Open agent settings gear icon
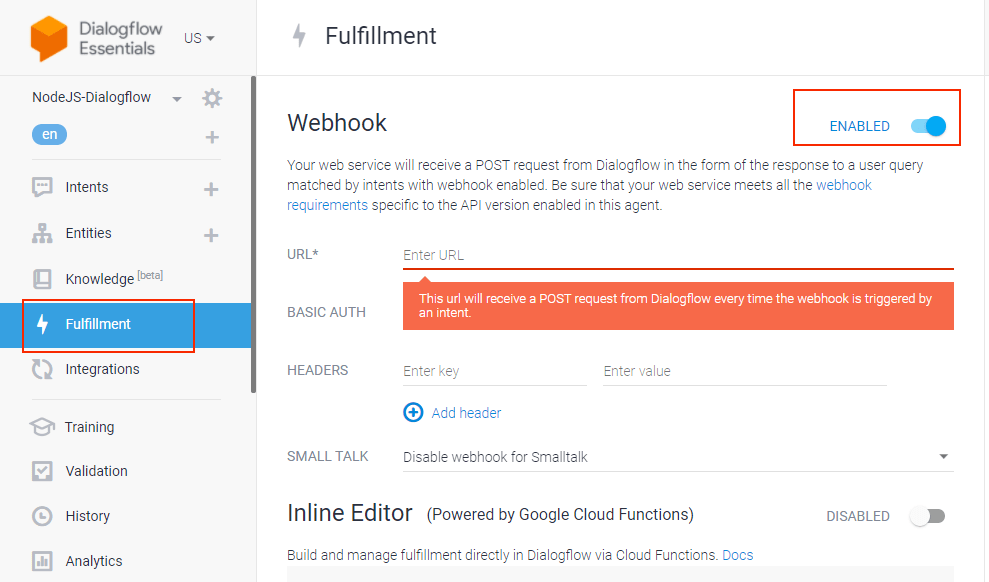 212,98
